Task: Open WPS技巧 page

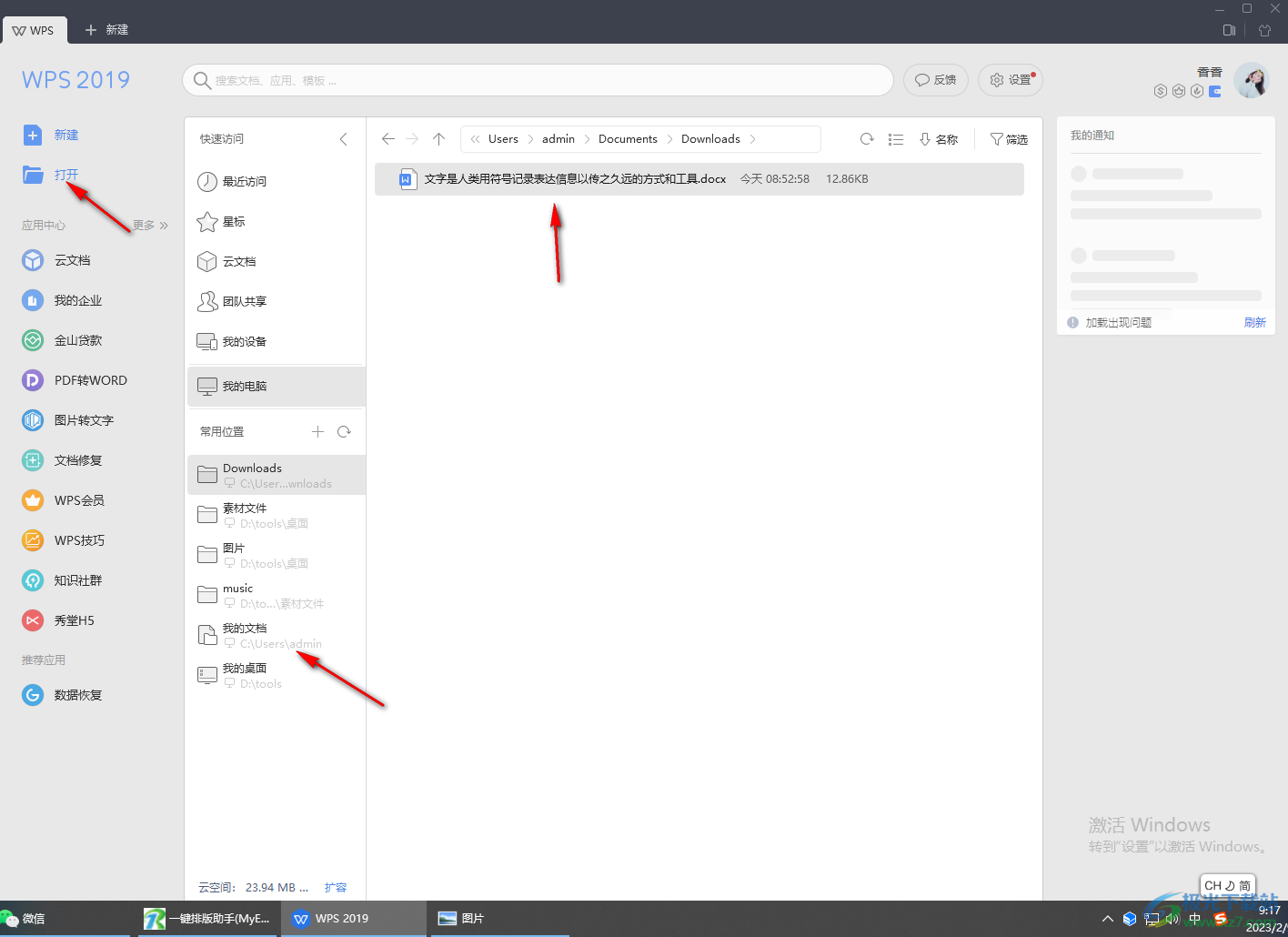Action: (63, 540)
